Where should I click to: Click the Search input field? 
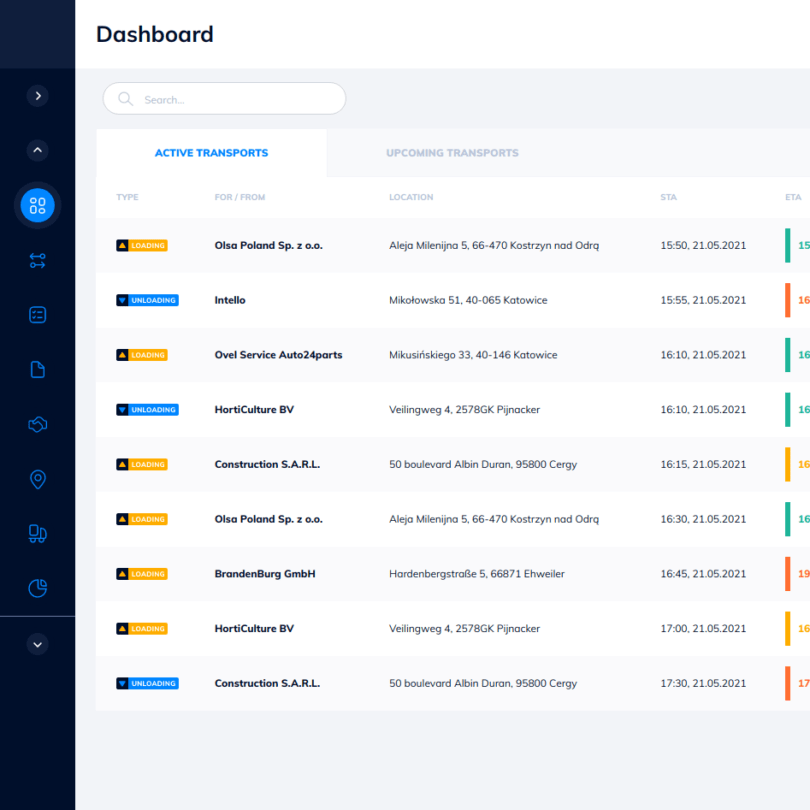pyautogui.click(x=224, y=99)
